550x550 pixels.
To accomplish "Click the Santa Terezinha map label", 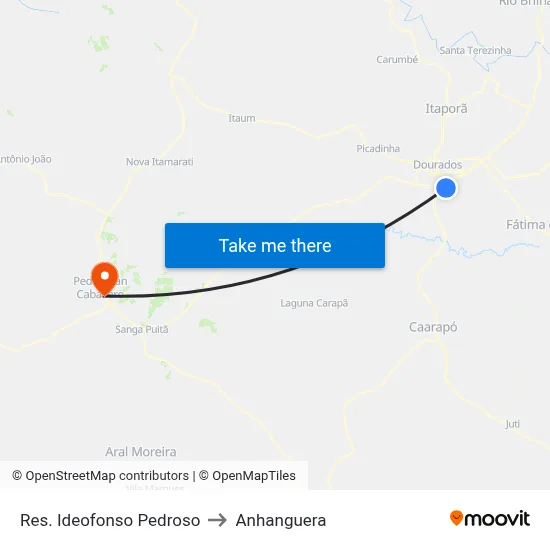I will click(475, 51).
